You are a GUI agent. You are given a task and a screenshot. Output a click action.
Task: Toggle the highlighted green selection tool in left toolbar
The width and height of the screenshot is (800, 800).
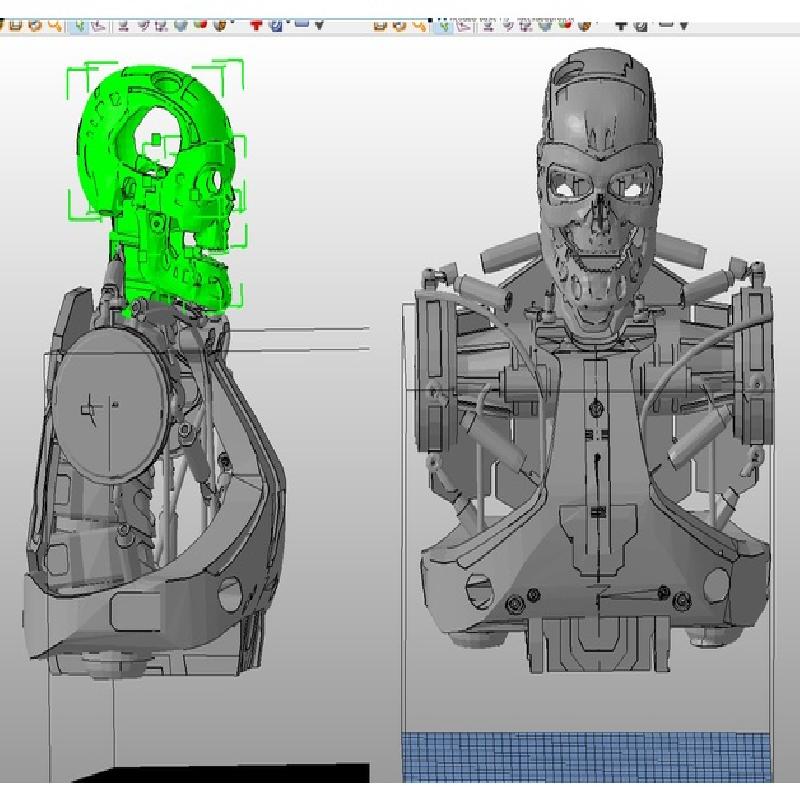pos(80,26)
